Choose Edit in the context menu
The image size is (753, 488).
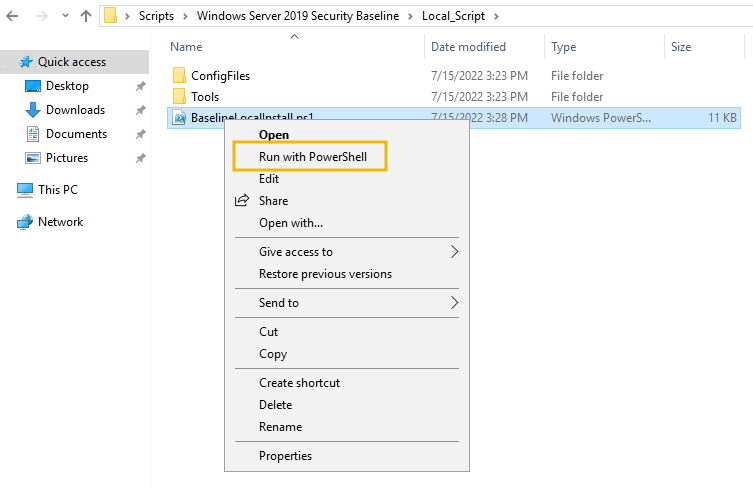click(x=269, y=179)
